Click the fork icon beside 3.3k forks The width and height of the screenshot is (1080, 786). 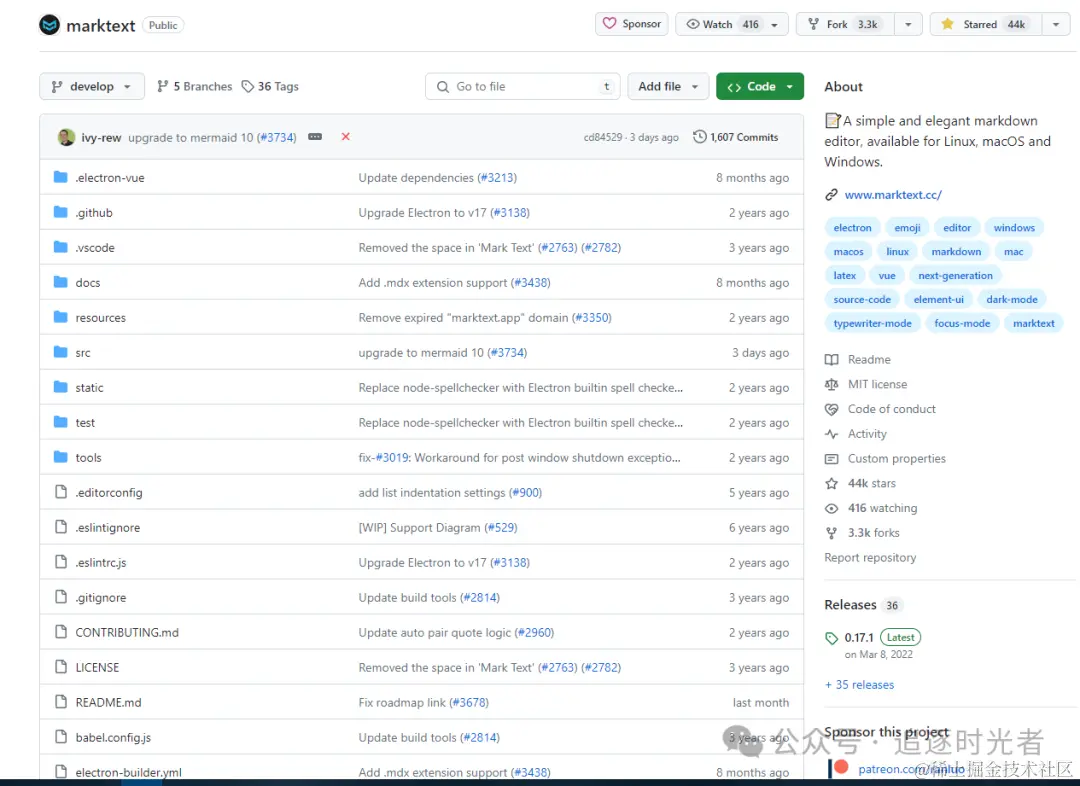click(x=831, y=533)
